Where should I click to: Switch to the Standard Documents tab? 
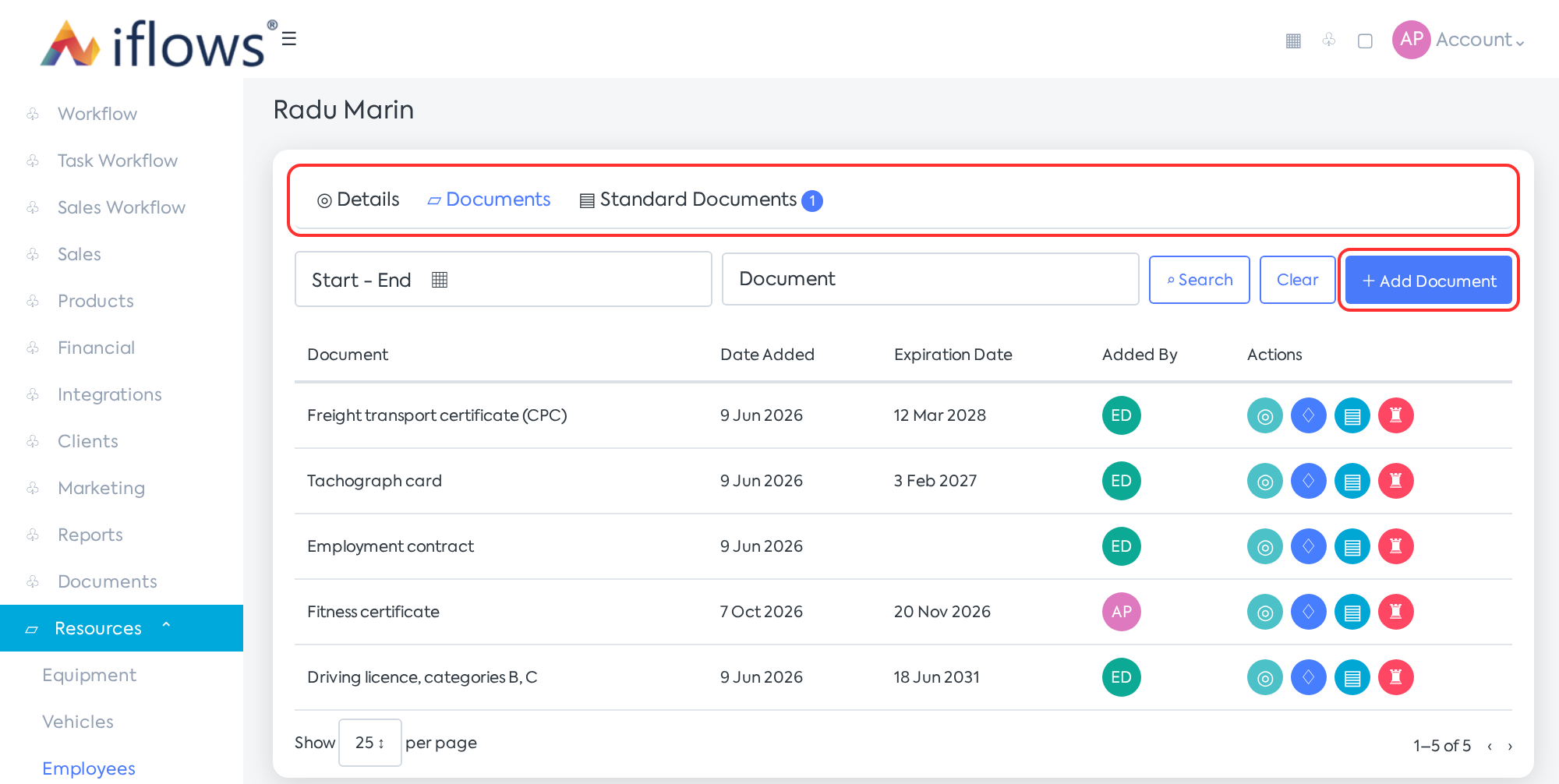pos(701,200)
